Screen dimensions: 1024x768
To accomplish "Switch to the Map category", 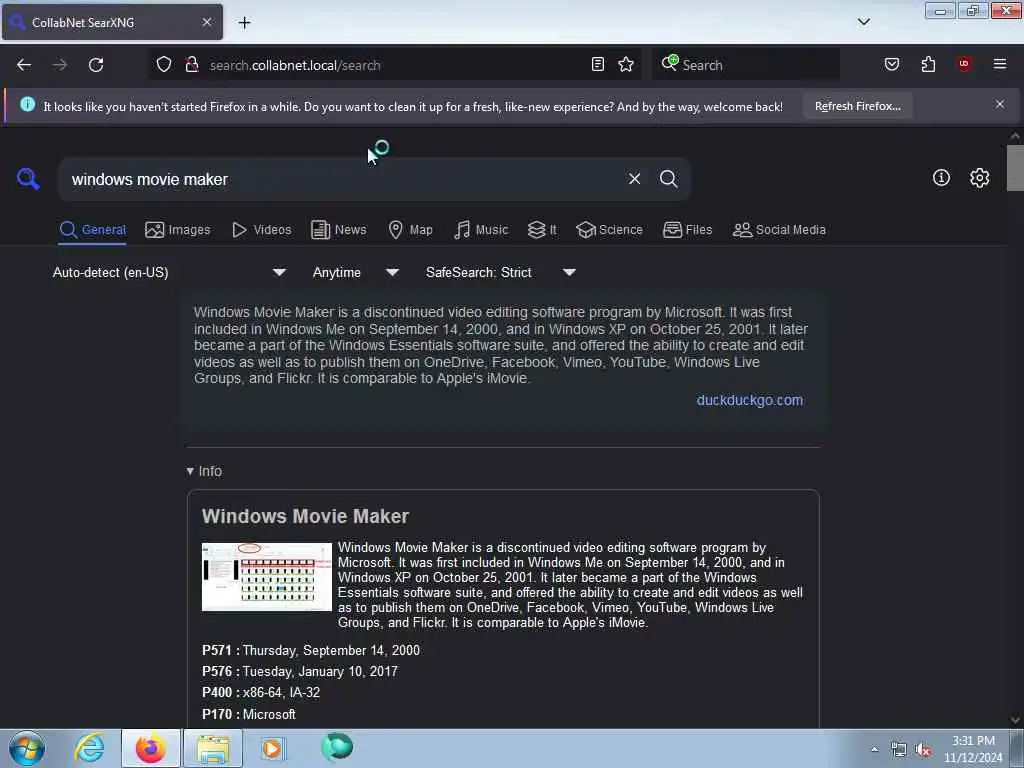I will pyautogui.click(x=411, y=230).
